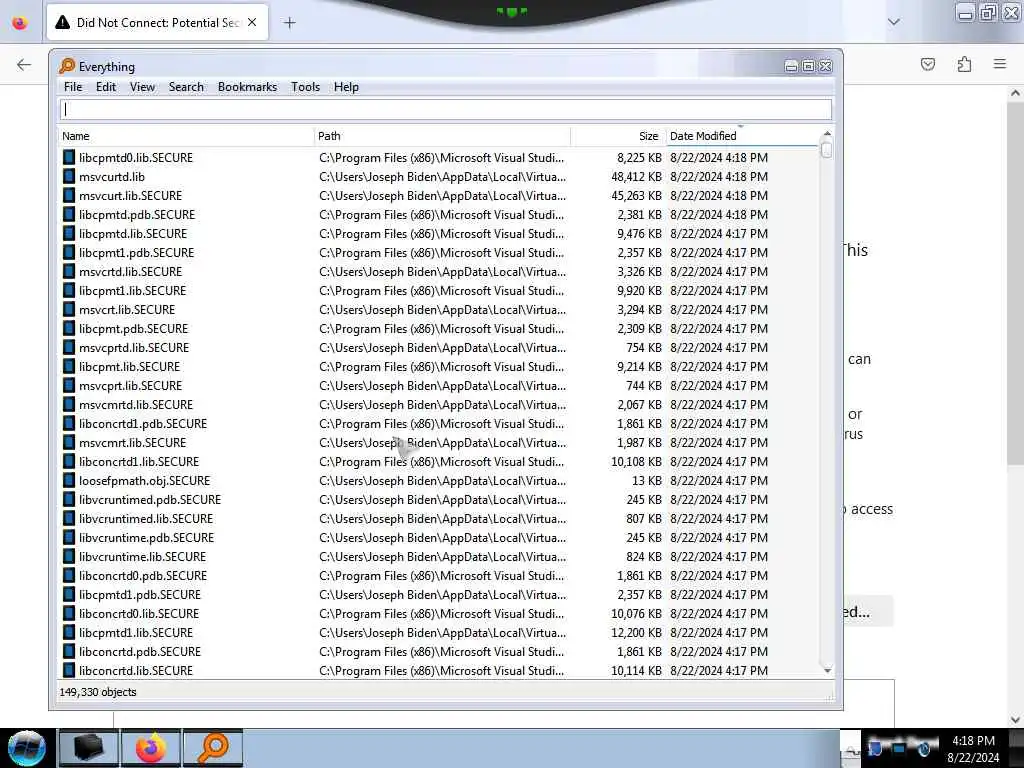Open the black folder taskbar icon
The width and height of the screenshot is (1024, 768).
click(x=88, y=748)
